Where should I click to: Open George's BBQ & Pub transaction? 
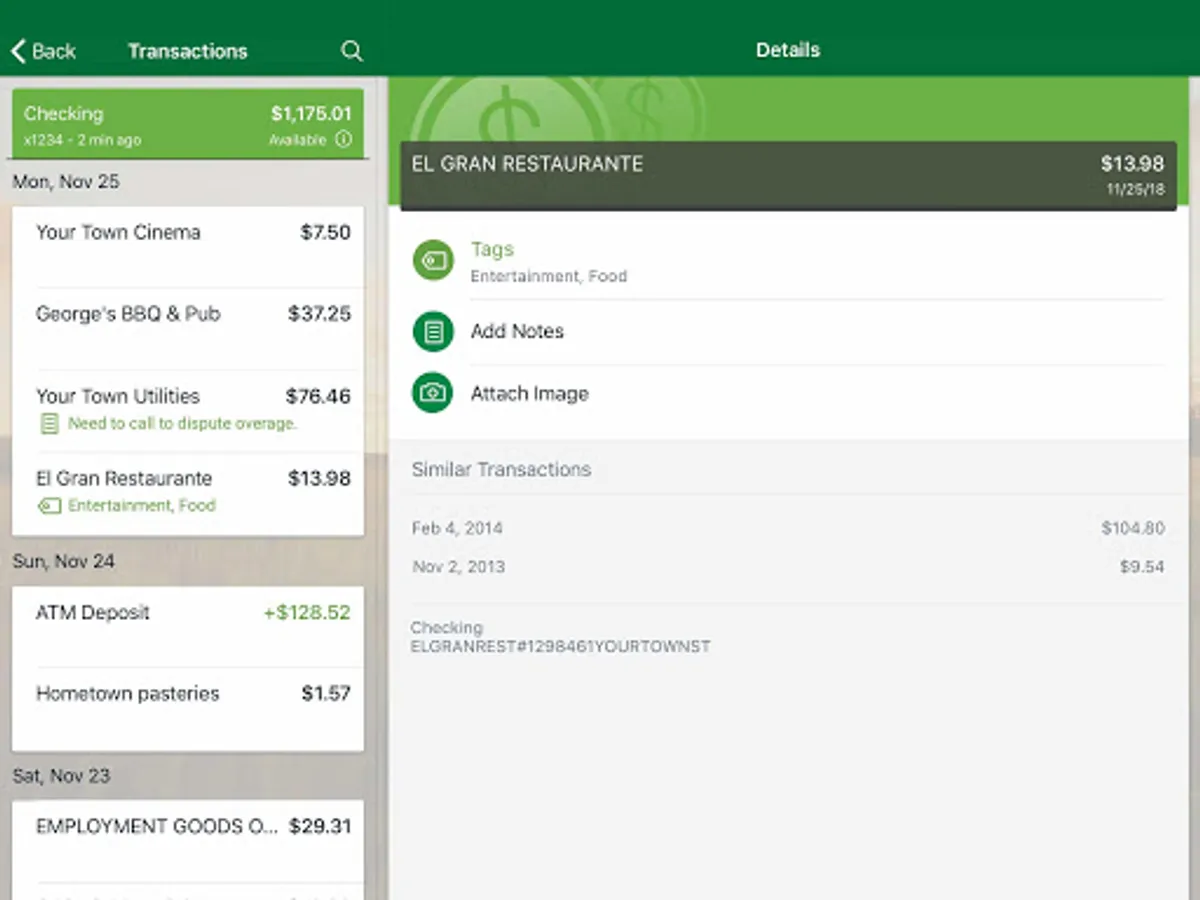click(188, 329)
